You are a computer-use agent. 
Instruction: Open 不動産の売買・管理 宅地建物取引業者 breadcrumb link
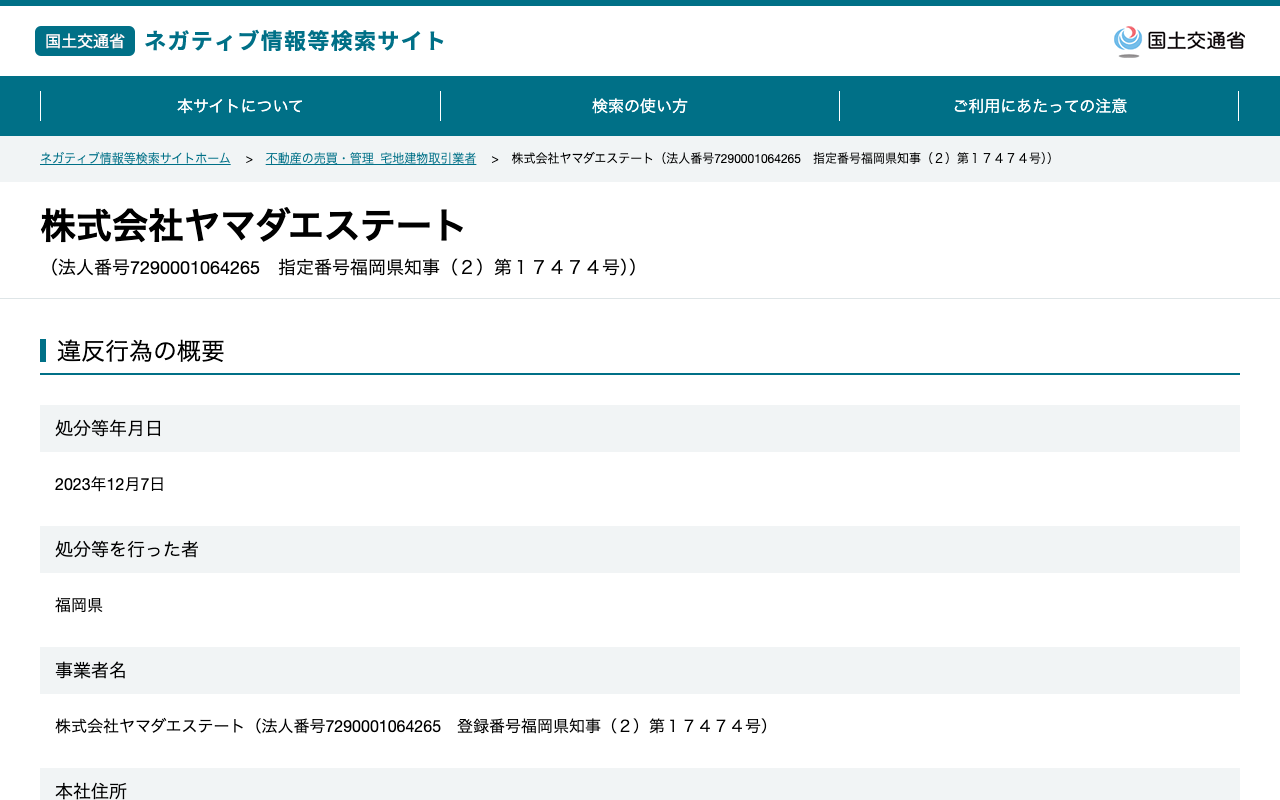pos(371,159)
